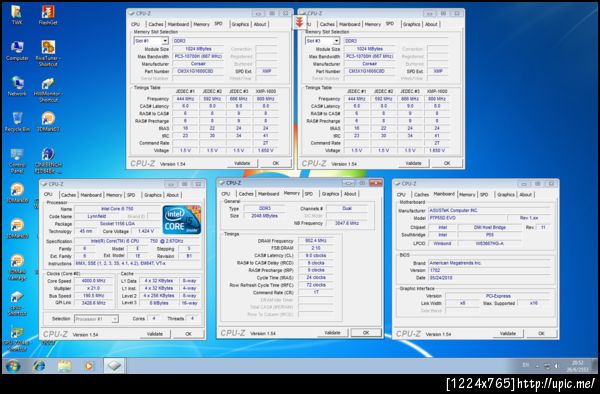This screenshot has height=394, width=600.
Task: Open Mainboard tab in the CPU window
Action: 91,195
